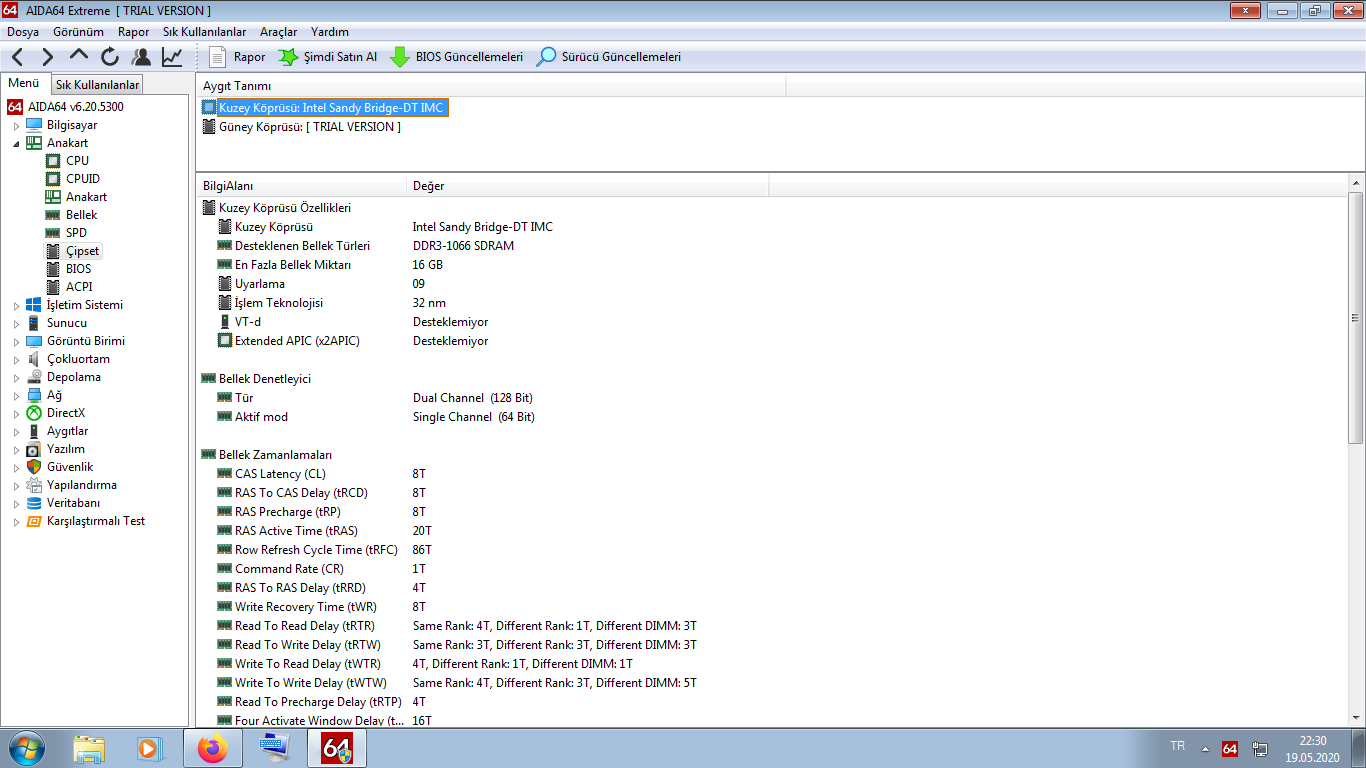Screen dimensions: 1366x768
Task: Select the Çipset tree item
Action: pyautogui.click(x=83, y=251)
